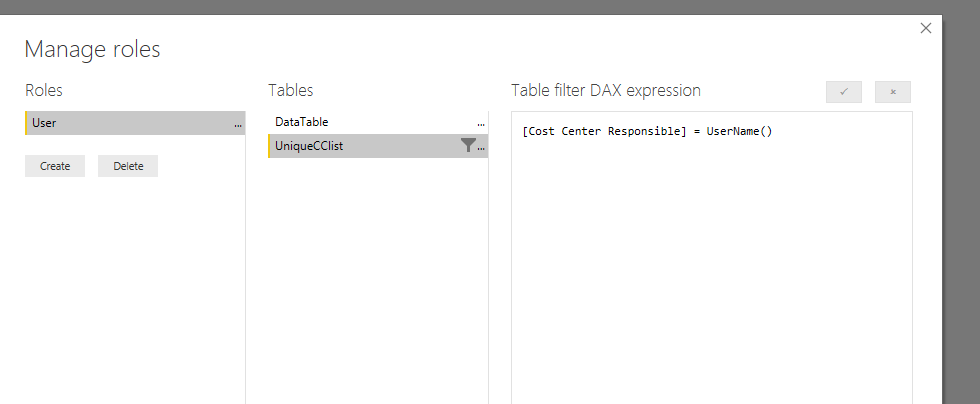Click the empty area below the Tables list
Viewport: 980px width, 404px height.
tap(378, 281)
